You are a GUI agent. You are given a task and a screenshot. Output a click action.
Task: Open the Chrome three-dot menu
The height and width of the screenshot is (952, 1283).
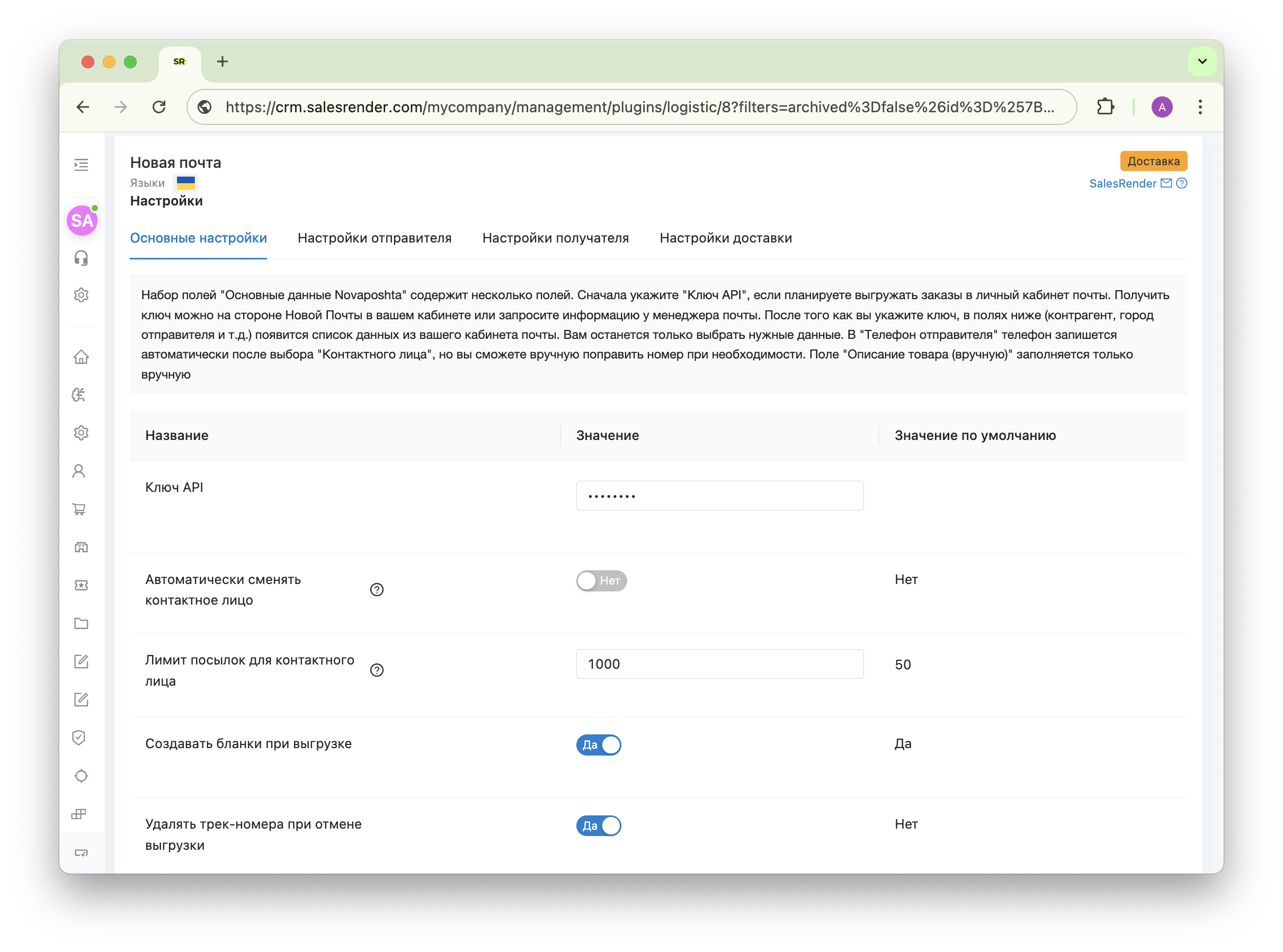1200,107
